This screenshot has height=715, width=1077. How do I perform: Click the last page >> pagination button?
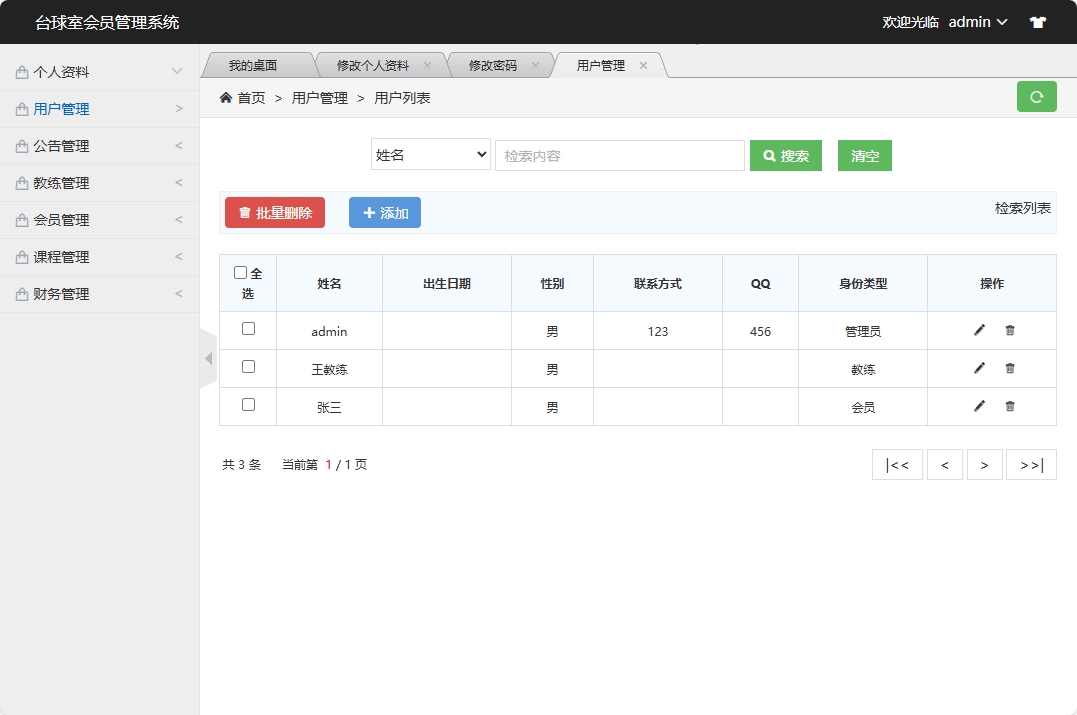click(x=1031, y=464)
